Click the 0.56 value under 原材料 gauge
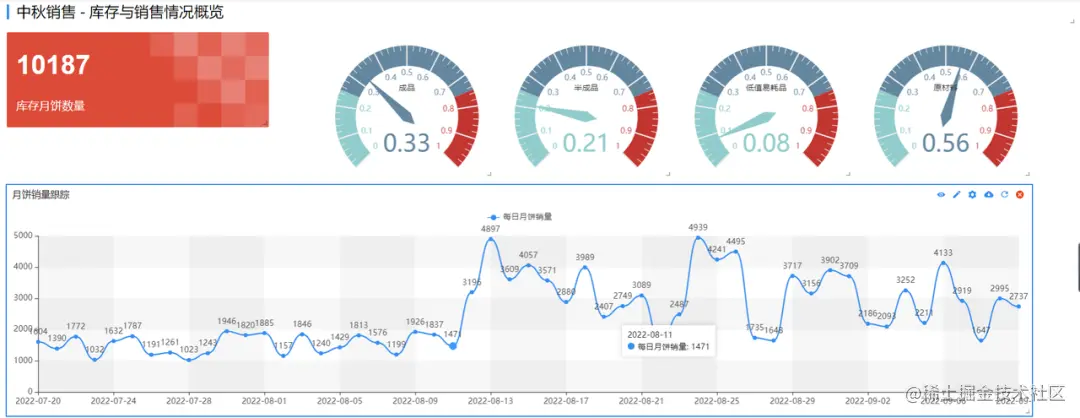This screenshot has width=1080, height=418. click(x=945, y=143)
